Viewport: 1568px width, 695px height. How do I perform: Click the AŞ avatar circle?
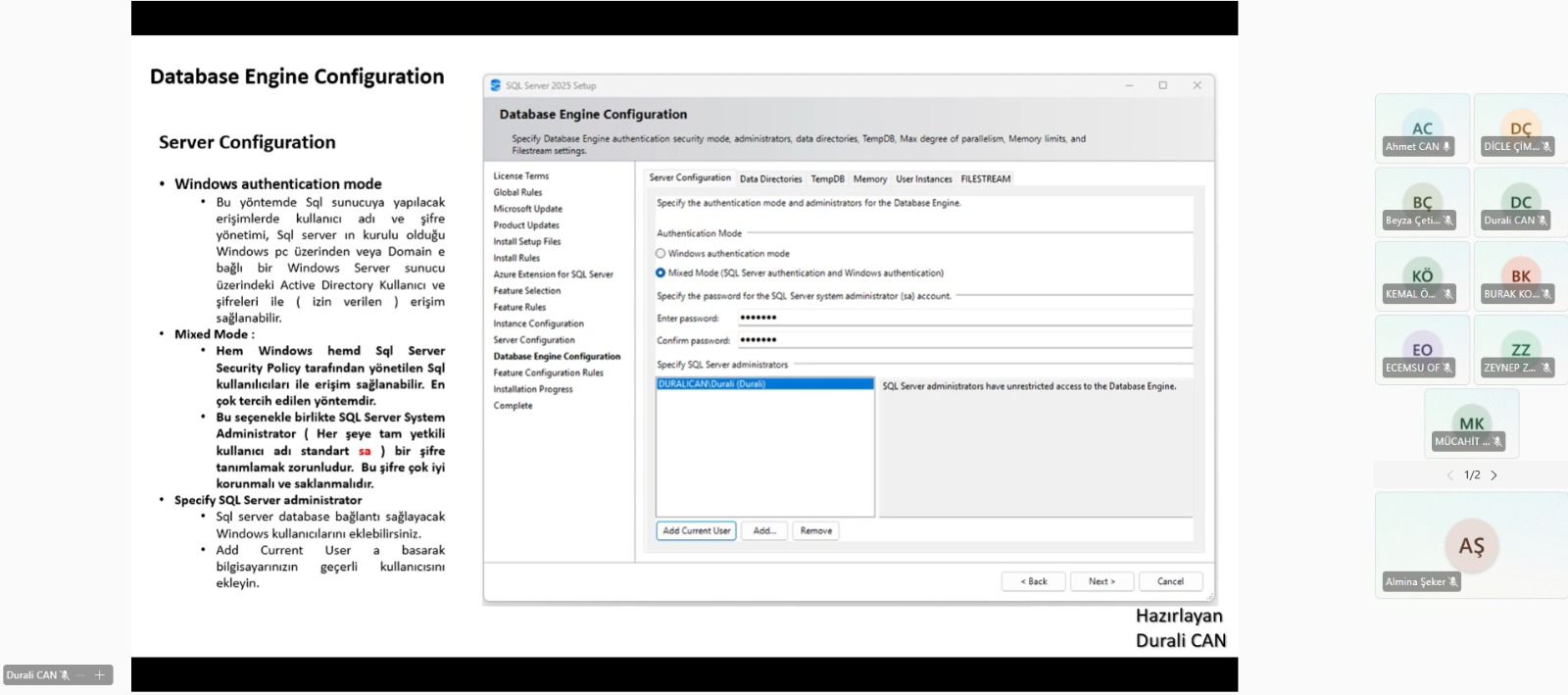click(1471, 546)
